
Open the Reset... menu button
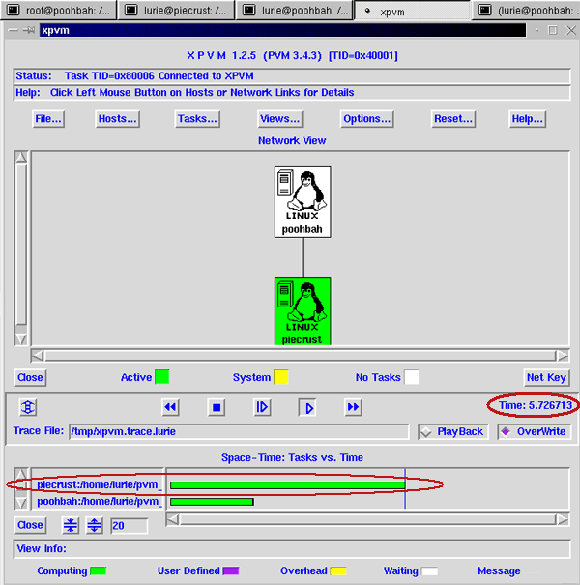(453, 119)
